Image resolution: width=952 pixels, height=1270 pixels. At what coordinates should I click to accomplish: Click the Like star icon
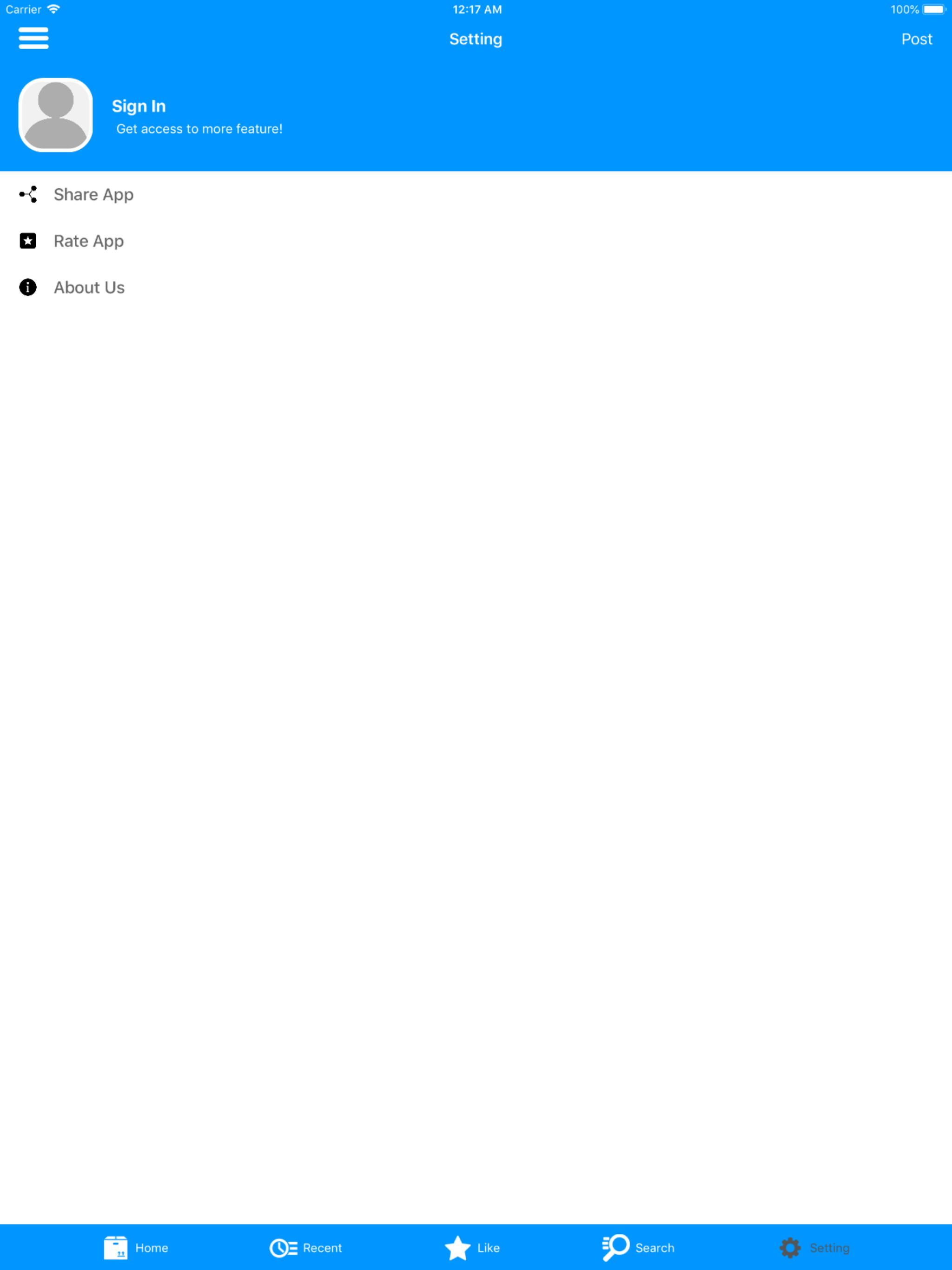tap(457, 1248)
